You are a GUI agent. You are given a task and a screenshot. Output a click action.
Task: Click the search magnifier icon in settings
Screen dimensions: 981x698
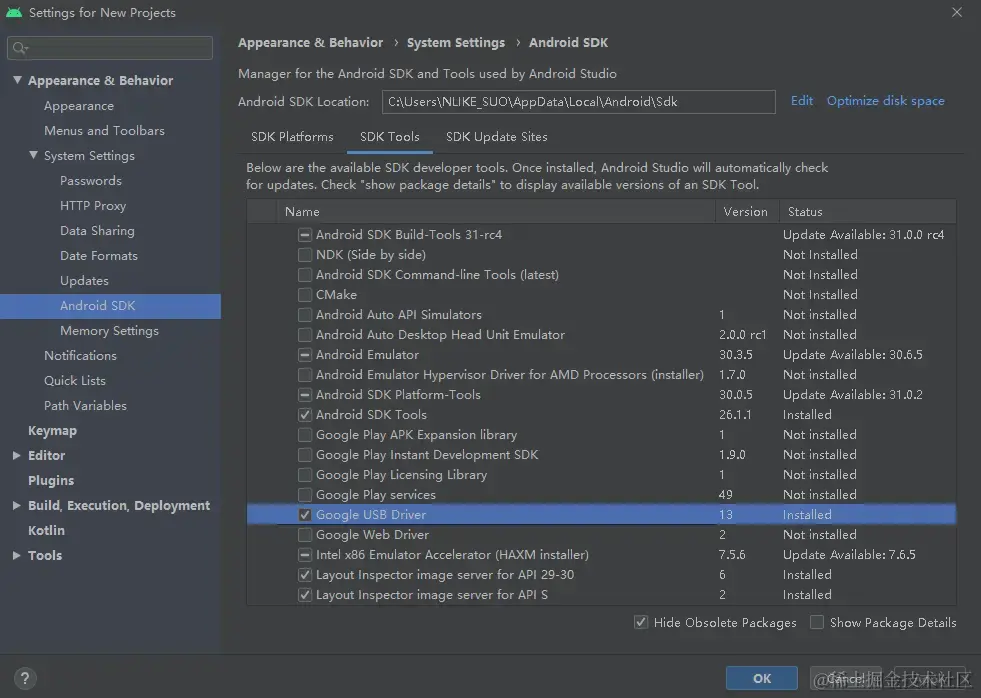tap(20, 48)
